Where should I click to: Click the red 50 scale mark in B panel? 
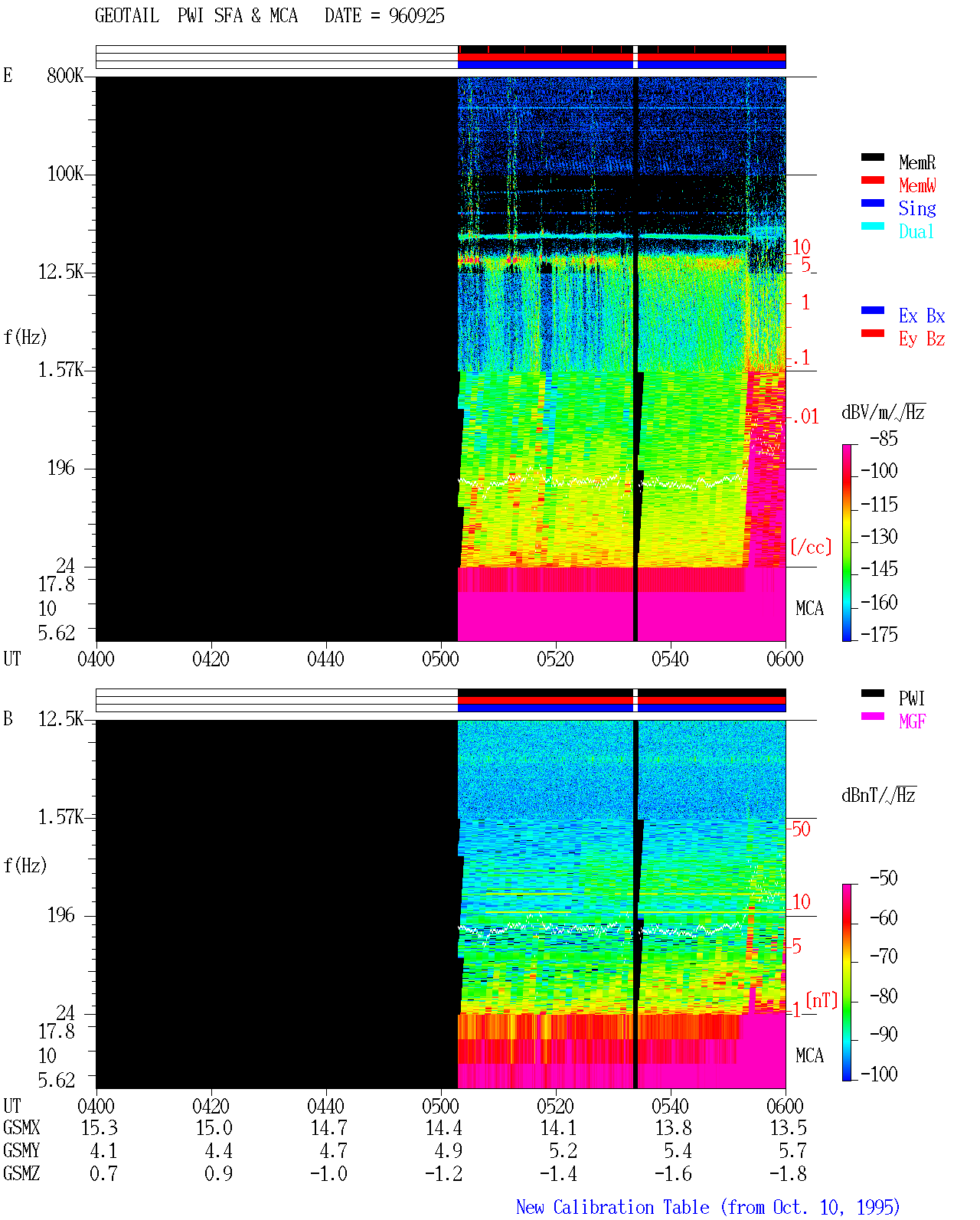[801, 829]
